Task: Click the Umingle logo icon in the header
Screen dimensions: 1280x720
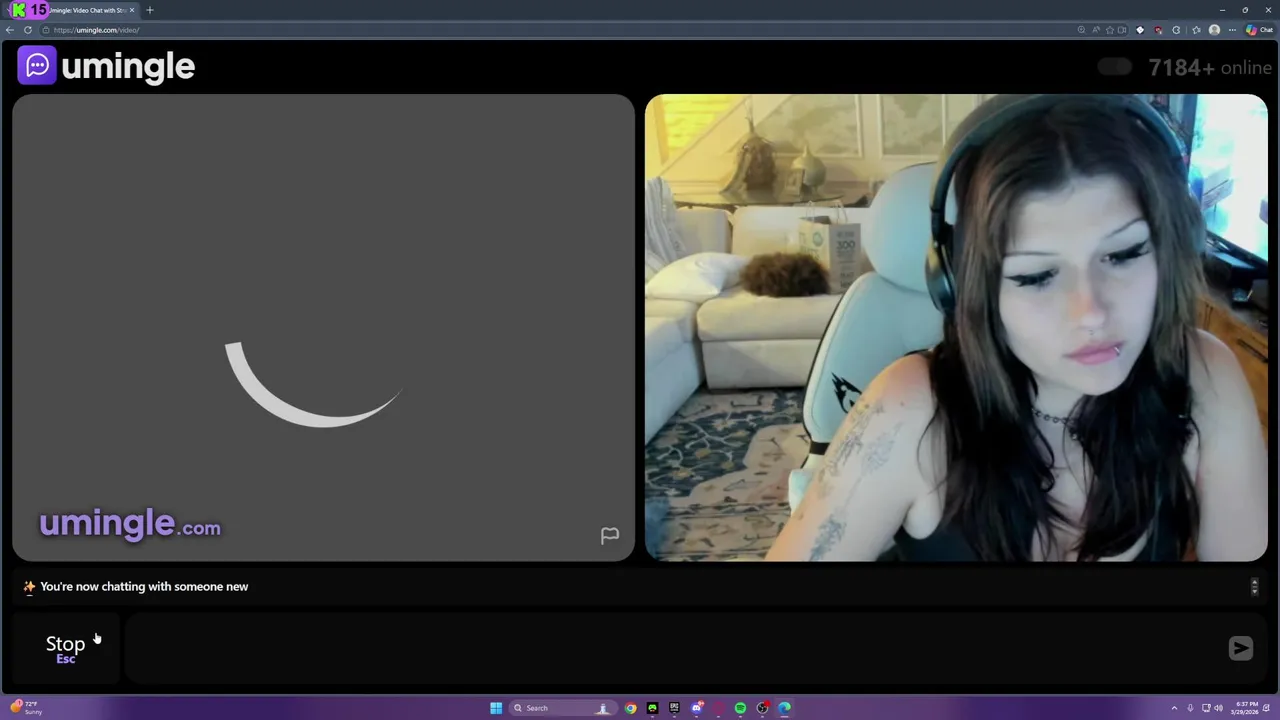Action: 37,66
